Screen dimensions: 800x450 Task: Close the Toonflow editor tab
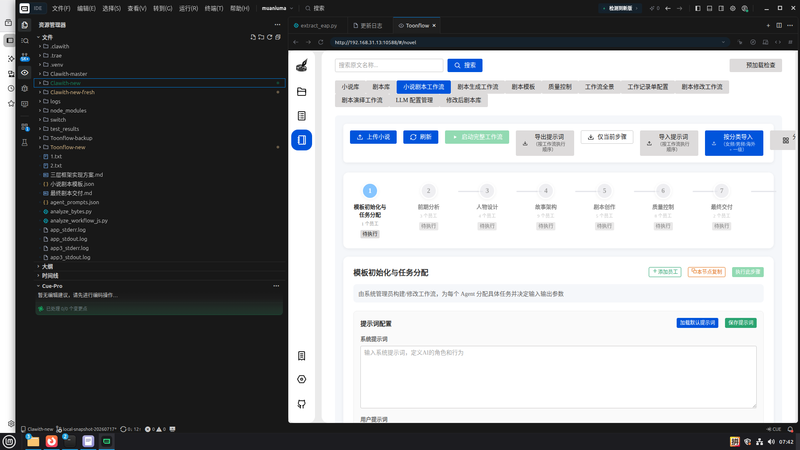click(434, 26)
